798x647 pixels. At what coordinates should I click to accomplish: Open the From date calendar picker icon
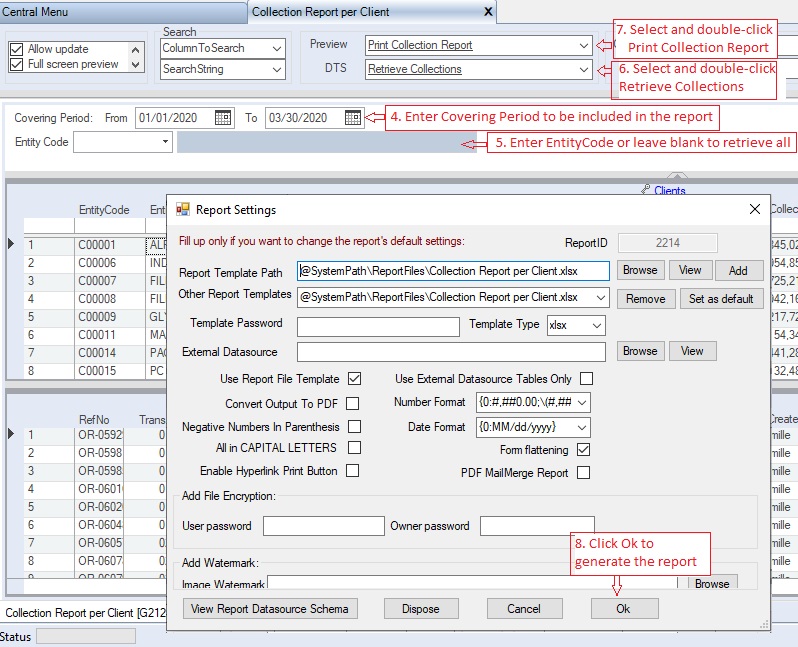point(222,118)
